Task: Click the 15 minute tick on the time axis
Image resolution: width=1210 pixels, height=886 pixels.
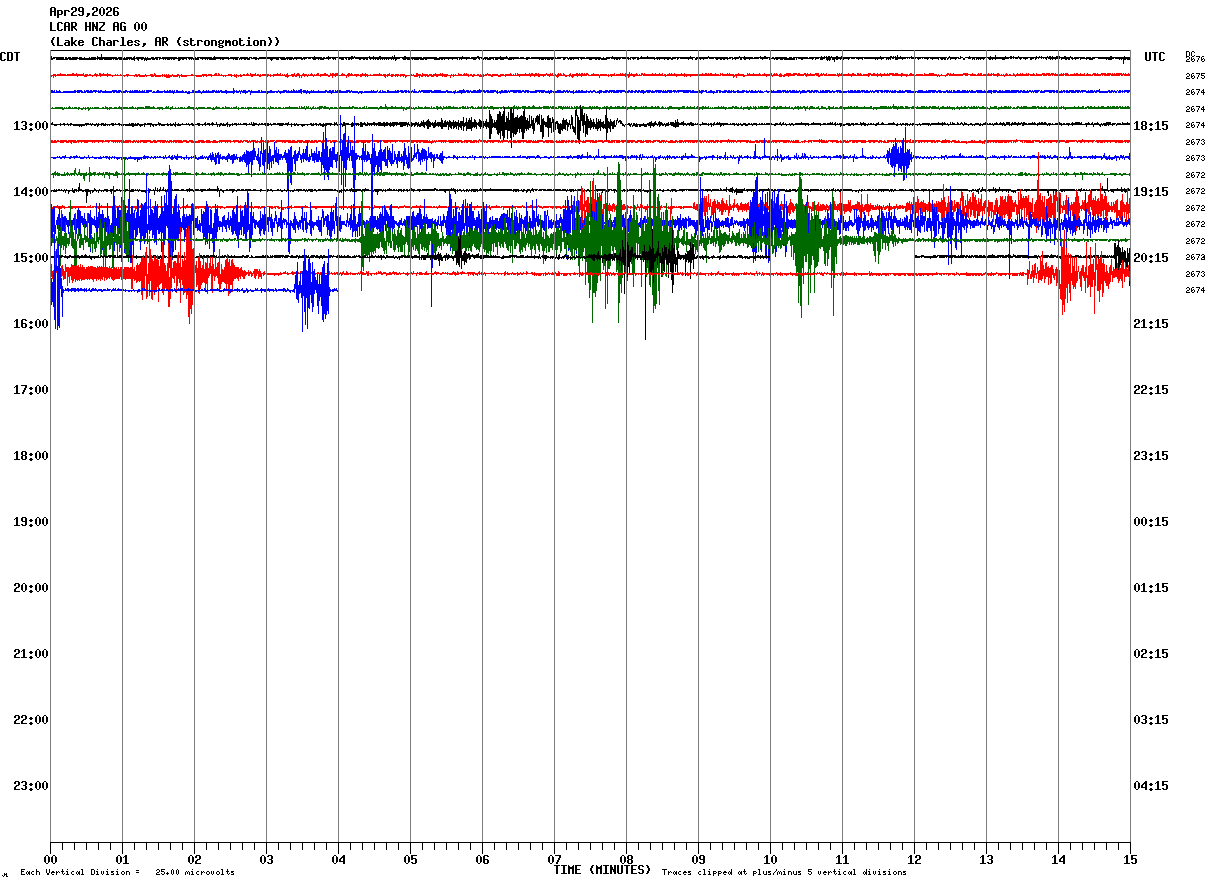Action: pos(1129,859)
